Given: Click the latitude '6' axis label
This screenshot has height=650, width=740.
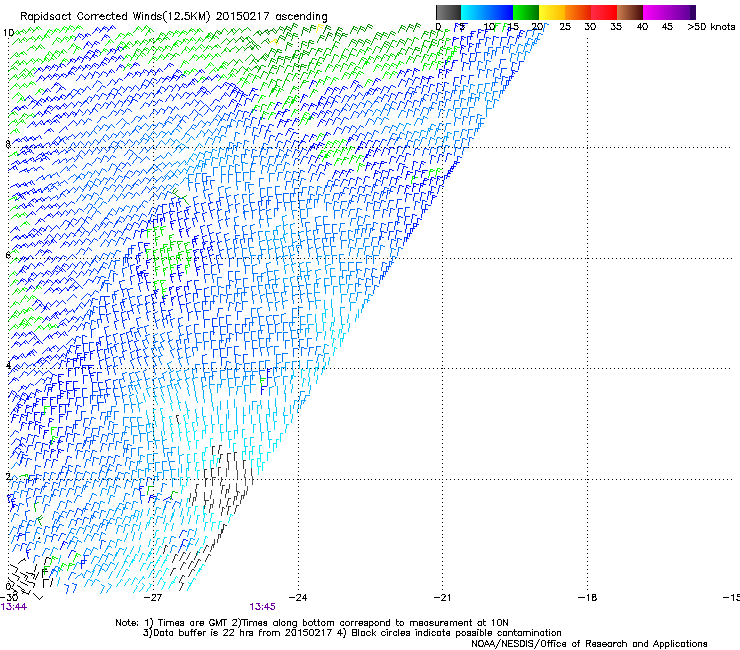Looking at the screenshot, I should point(8,255).
